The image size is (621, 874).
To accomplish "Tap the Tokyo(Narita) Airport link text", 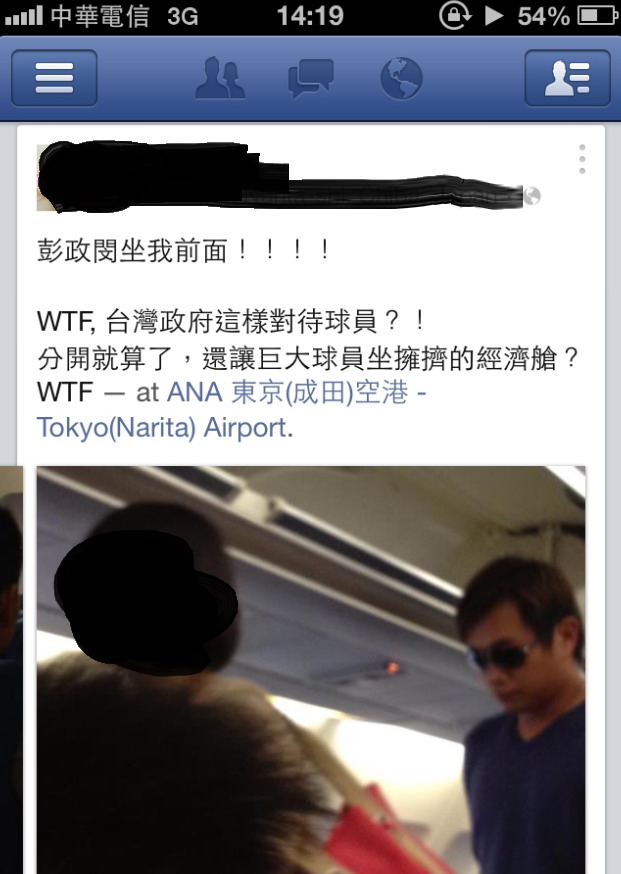I will tap(162, 428).
